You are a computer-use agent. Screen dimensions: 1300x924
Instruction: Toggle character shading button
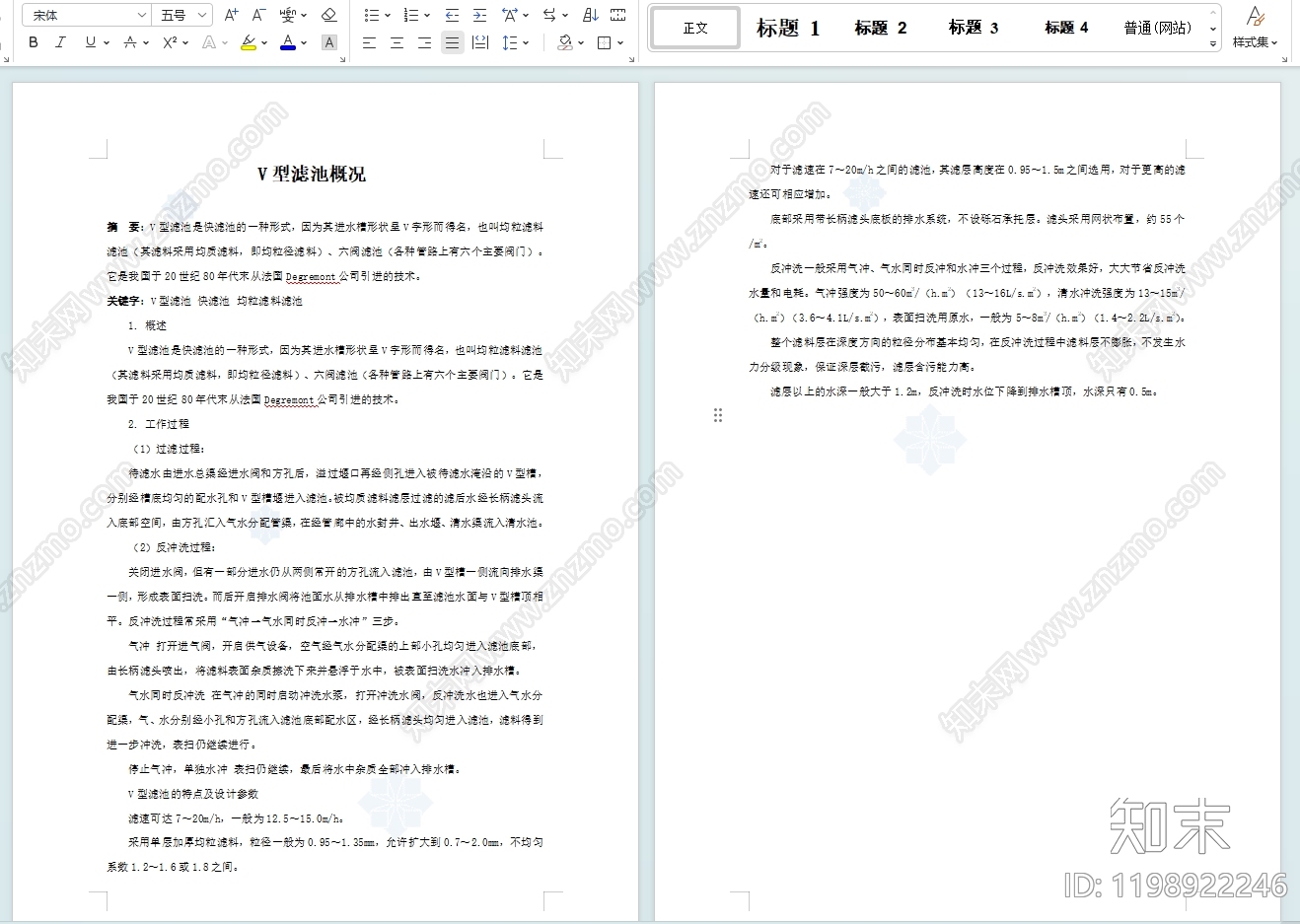pos(329,42)
